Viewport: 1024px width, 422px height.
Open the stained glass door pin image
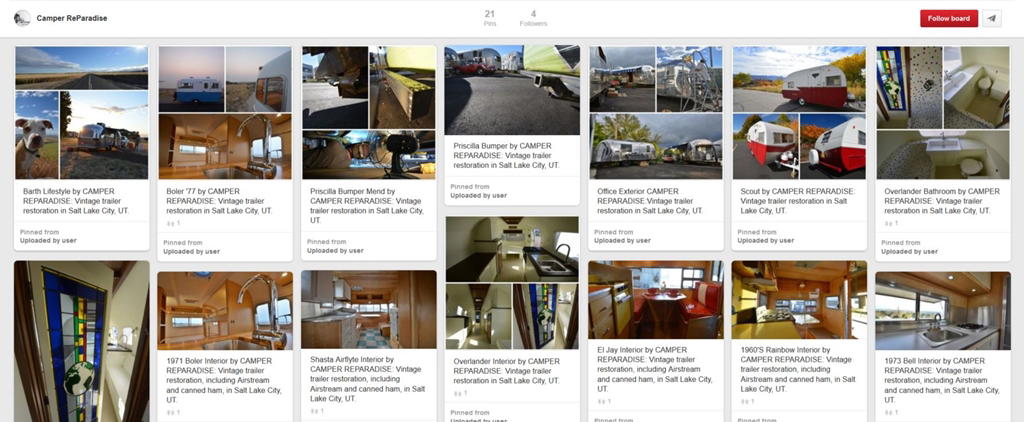pos(82,341)
